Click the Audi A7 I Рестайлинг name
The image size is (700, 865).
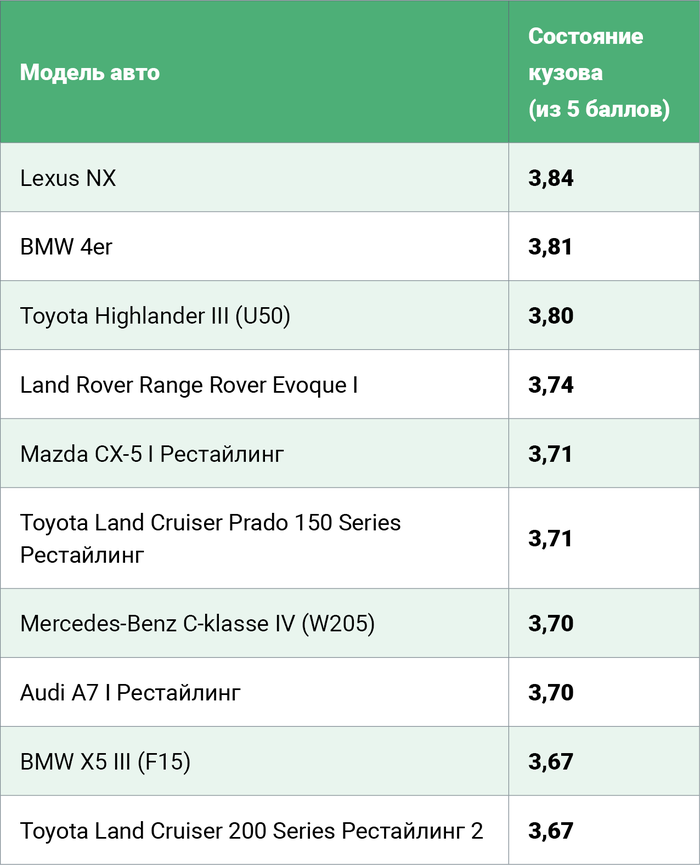(130, 692)
